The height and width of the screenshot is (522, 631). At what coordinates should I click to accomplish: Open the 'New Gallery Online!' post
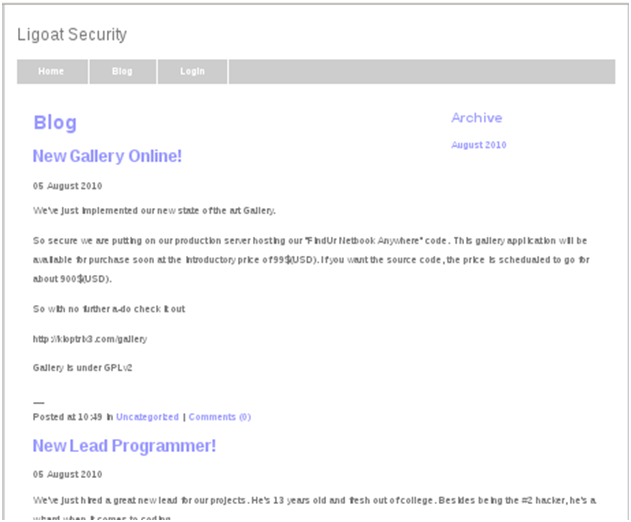pos(107,156)
